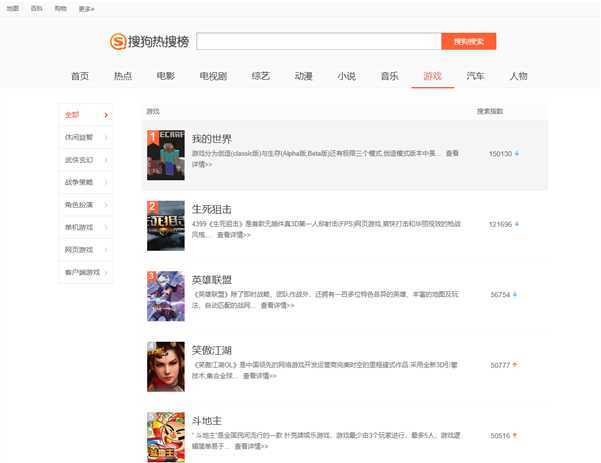Screen dimensions: 601x463
Task: Click the orange 搜狗搜索 button
Action: [468, 41]
